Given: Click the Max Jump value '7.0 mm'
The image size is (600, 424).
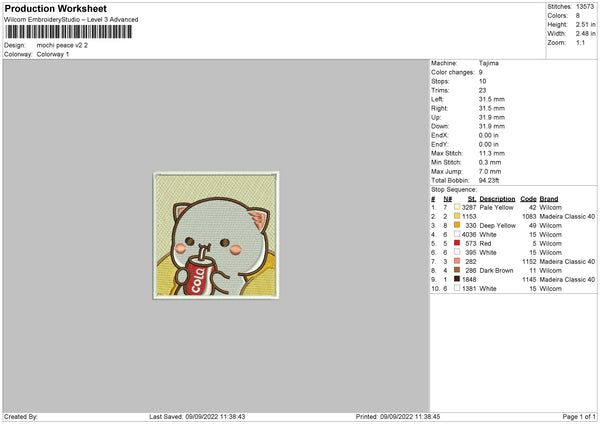Looking at the screenshot, I should (490, 171).
